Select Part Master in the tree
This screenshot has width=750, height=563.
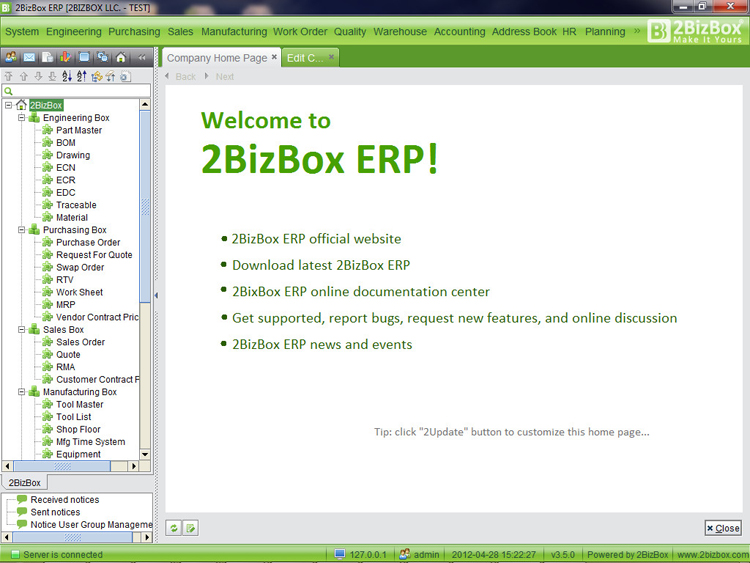[79, 130]
